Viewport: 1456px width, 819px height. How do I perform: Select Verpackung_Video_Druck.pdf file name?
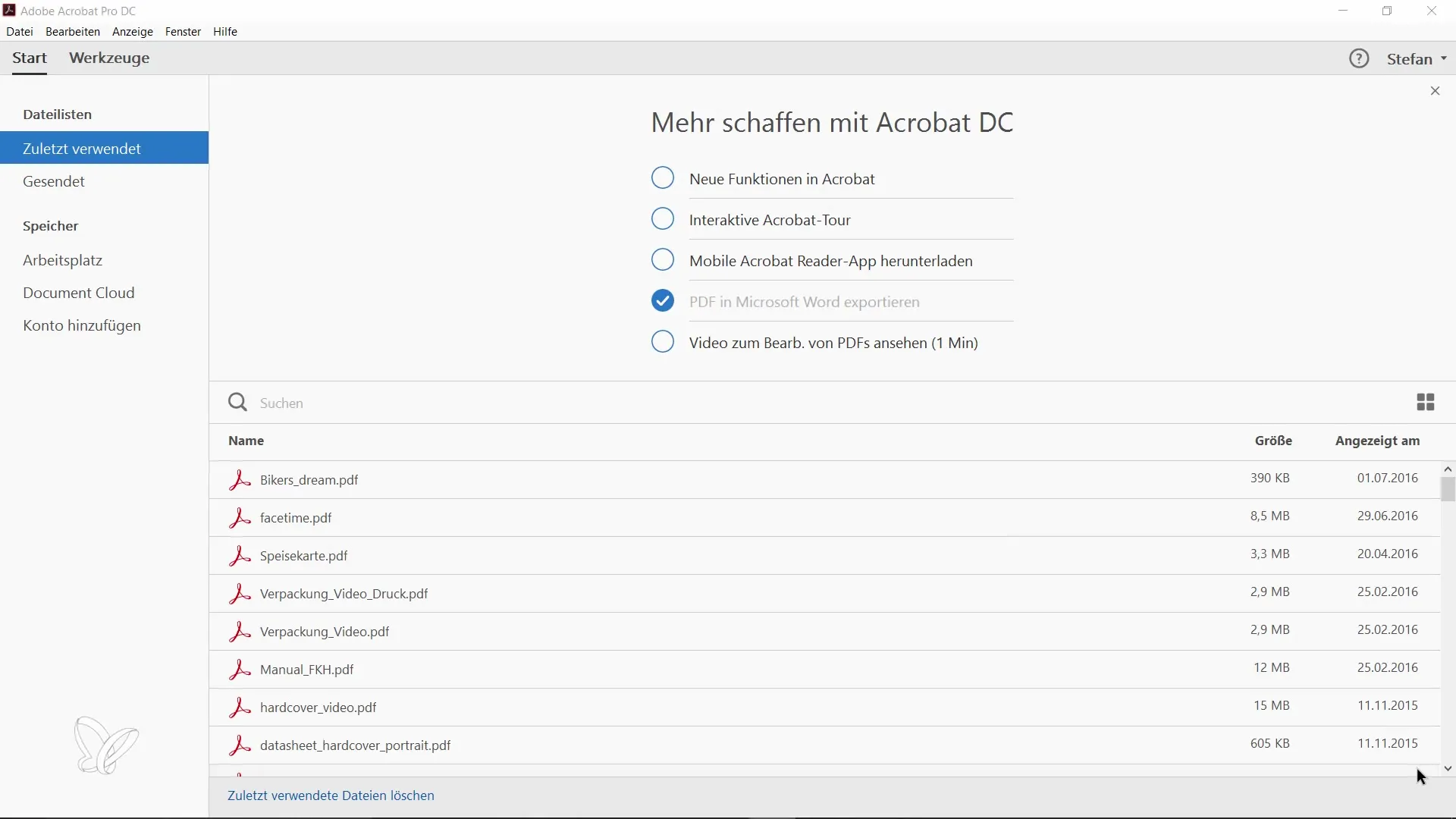pos(344,594)
